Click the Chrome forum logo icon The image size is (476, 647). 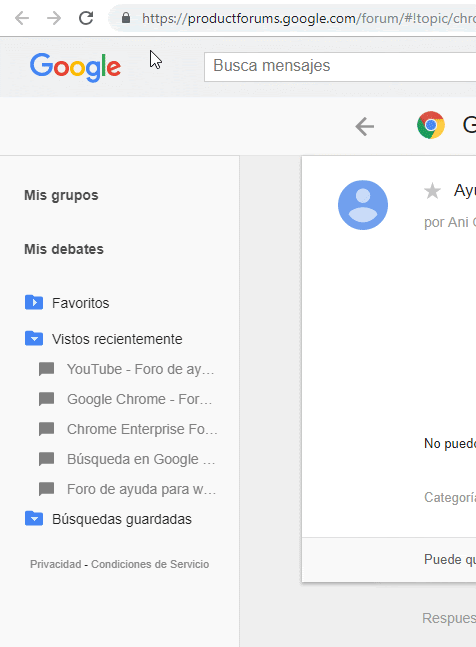(x=431, y=125)
